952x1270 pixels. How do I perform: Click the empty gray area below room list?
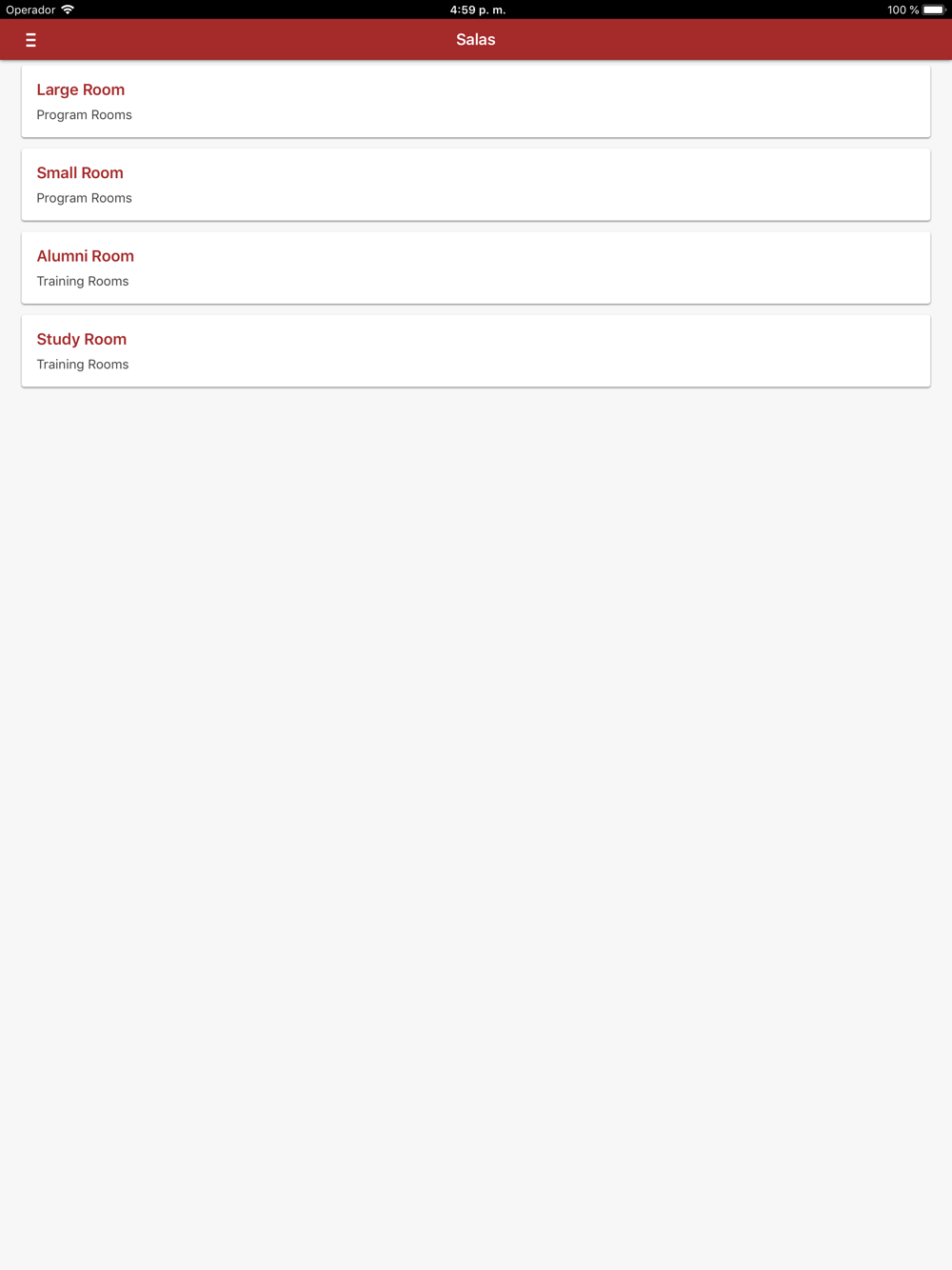(476, 819)
